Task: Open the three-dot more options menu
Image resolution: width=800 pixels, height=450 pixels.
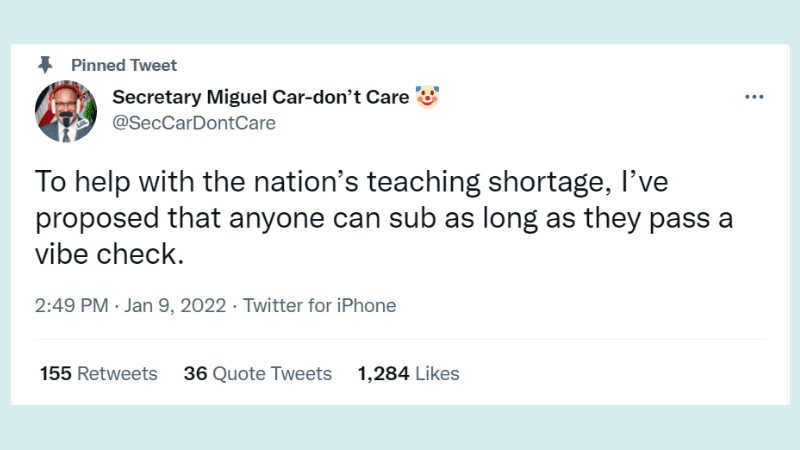Action: pyautogui.click(x=754, y=97)
